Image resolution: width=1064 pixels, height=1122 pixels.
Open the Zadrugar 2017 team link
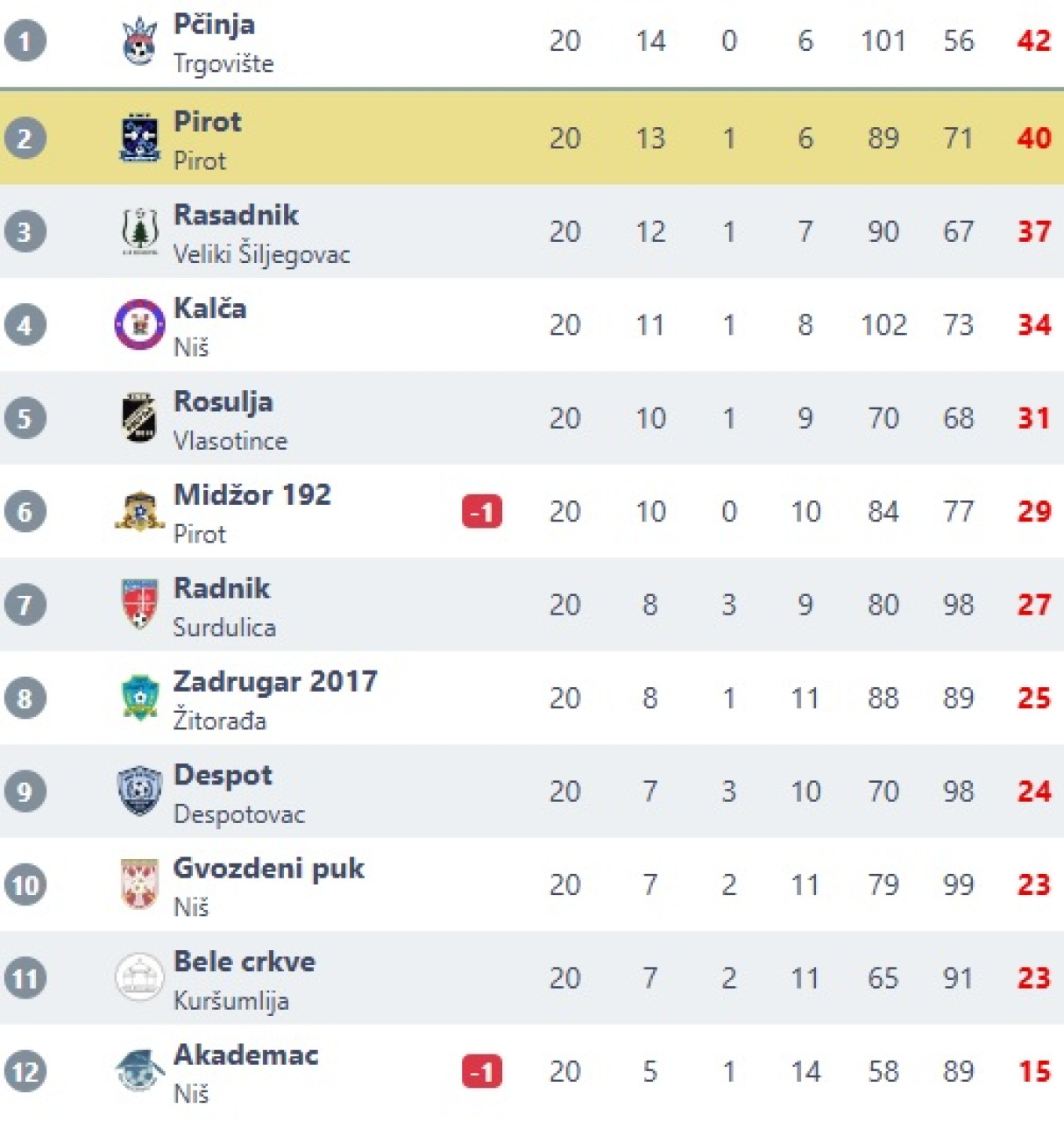pos(275,681)
